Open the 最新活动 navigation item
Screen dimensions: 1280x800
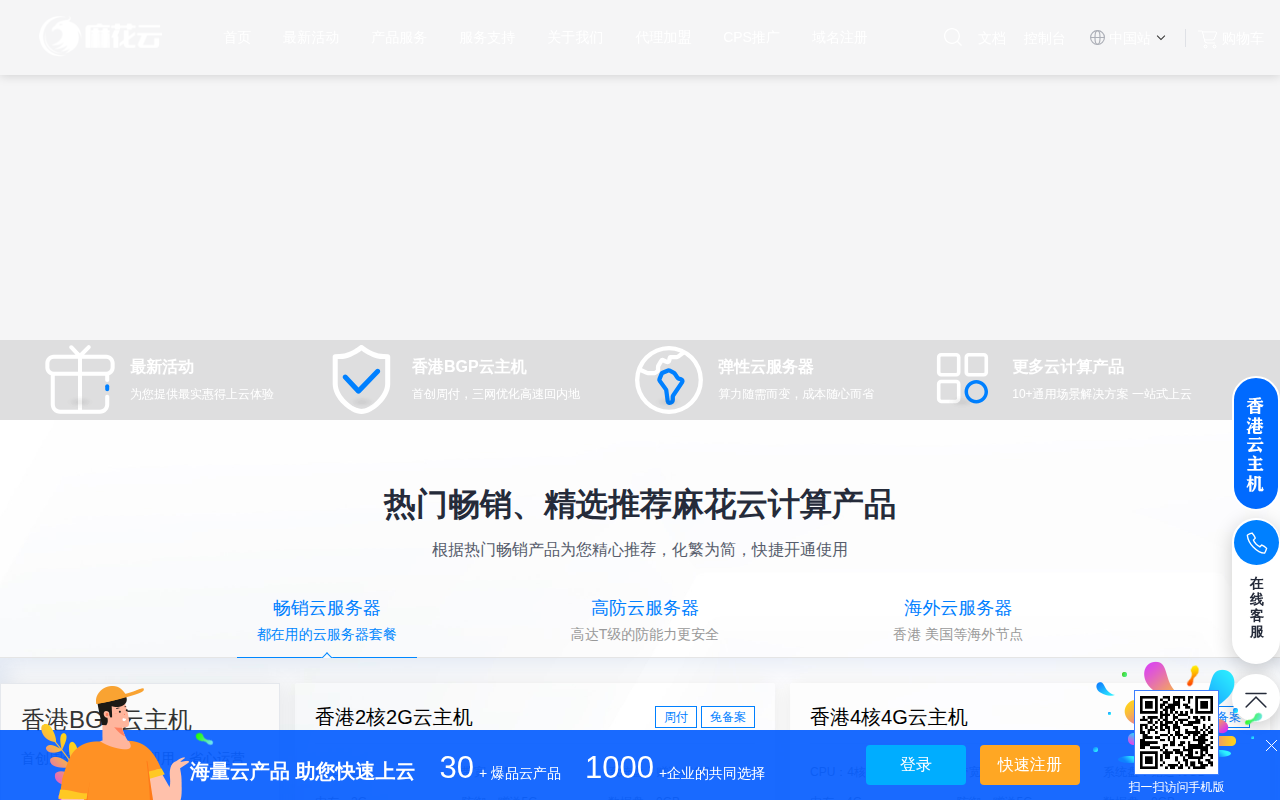(311, 38)
